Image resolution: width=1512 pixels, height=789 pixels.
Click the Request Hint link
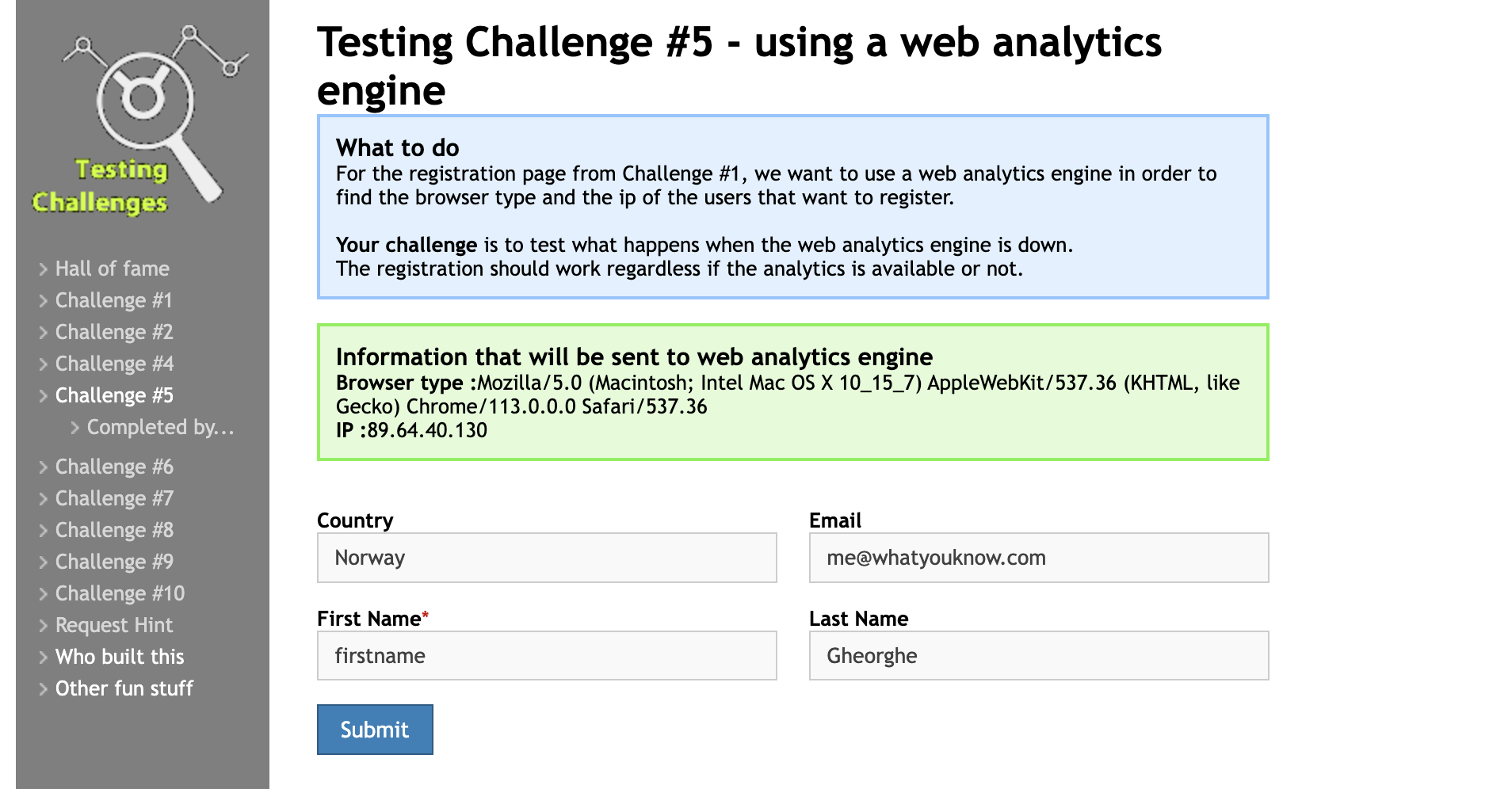coord(113,625)
